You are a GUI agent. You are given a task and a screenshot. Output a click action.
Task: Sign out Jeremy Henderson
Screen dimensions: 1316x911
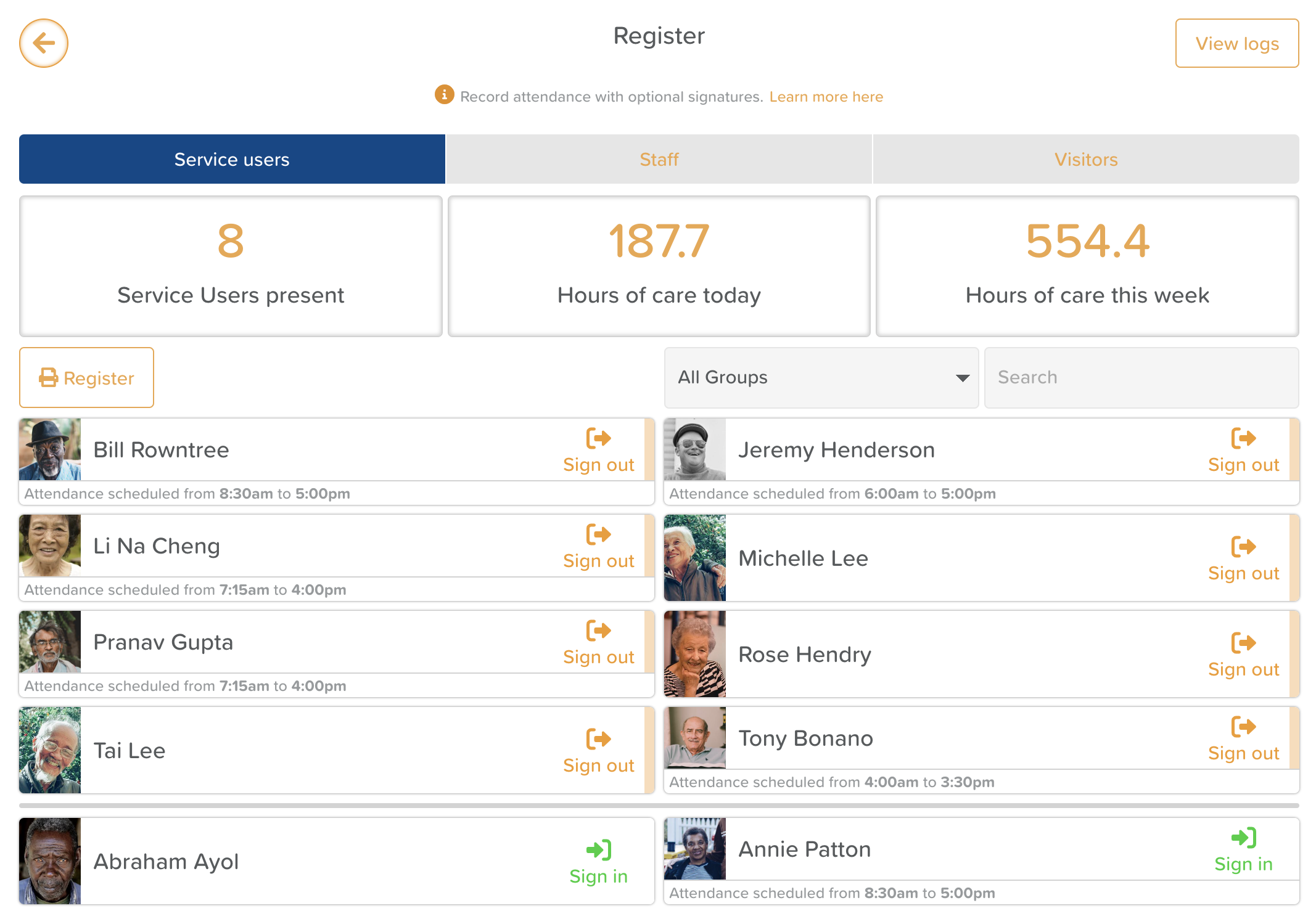tap(1243, 451)
